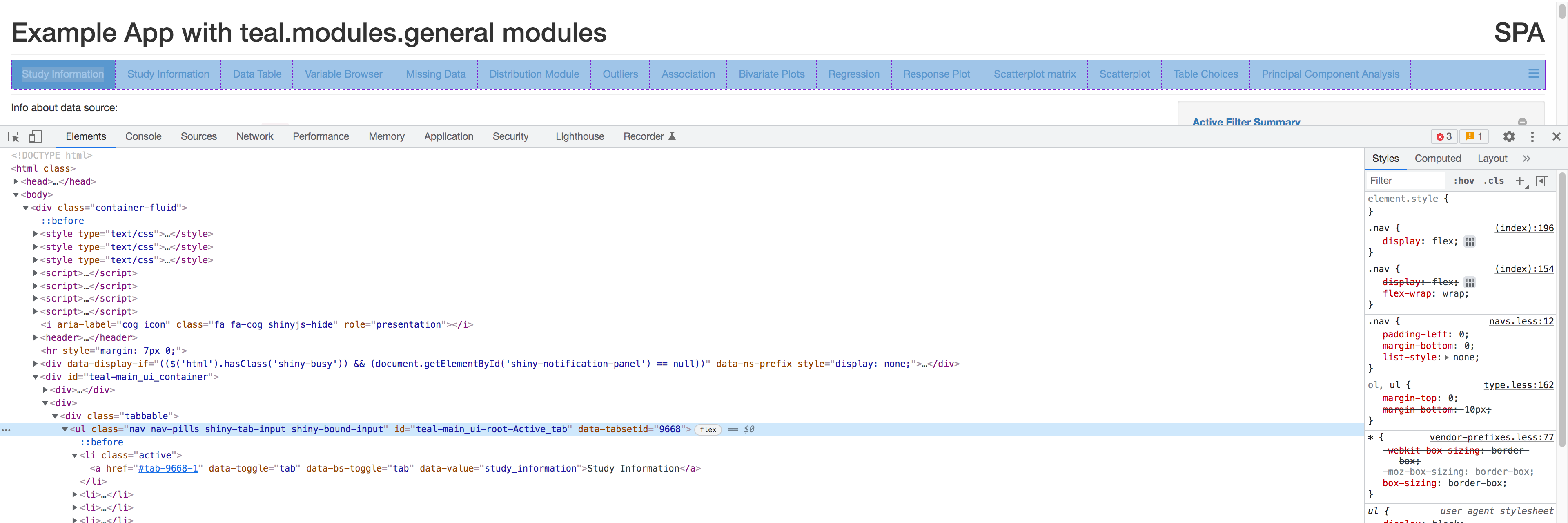Open the #tab-9668-1 href link

point(168,468)
